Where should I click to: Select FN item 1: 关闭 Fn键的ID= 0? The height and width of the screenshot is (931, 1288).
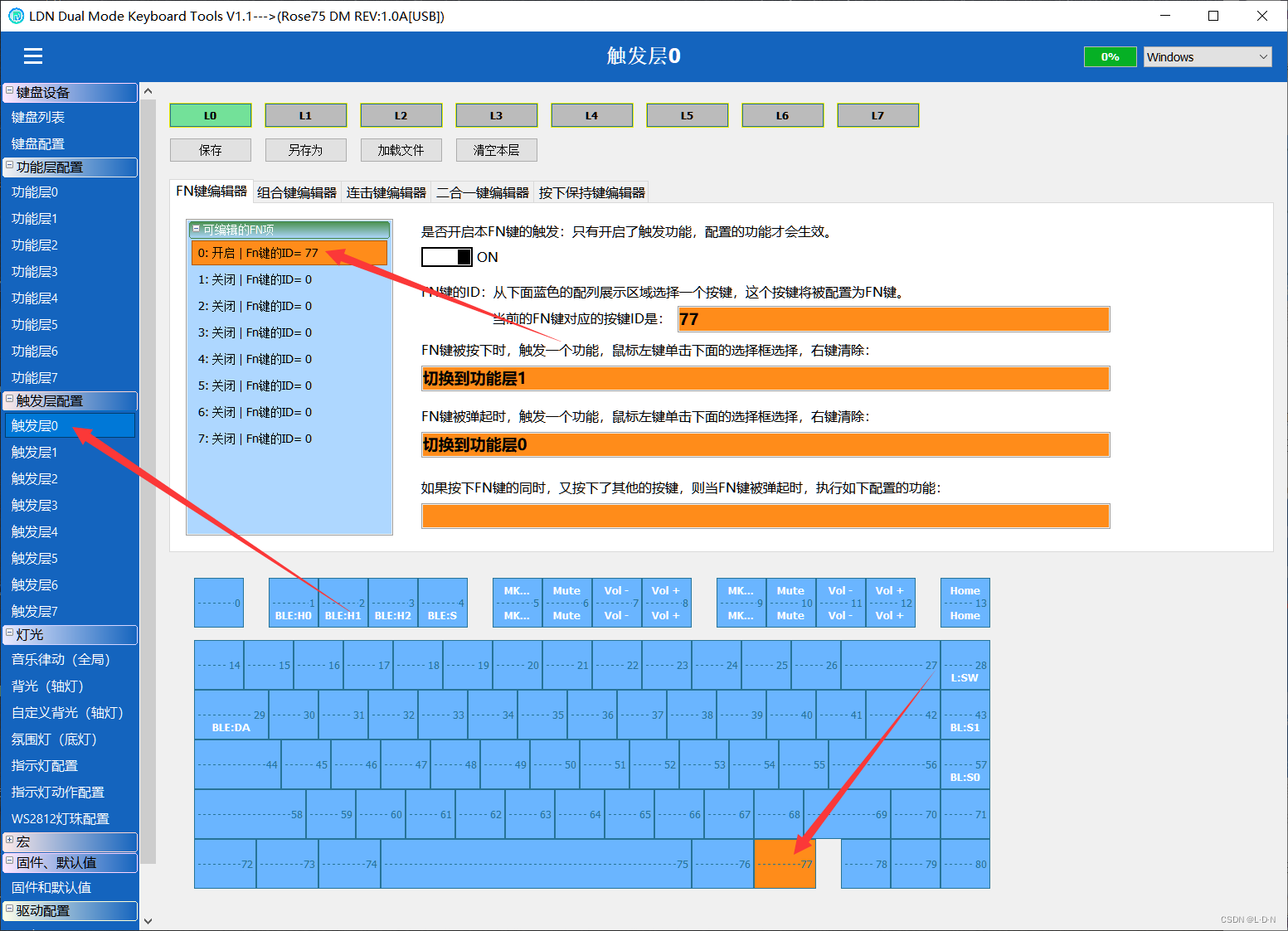pyautogui.click(x=289, y=279)
